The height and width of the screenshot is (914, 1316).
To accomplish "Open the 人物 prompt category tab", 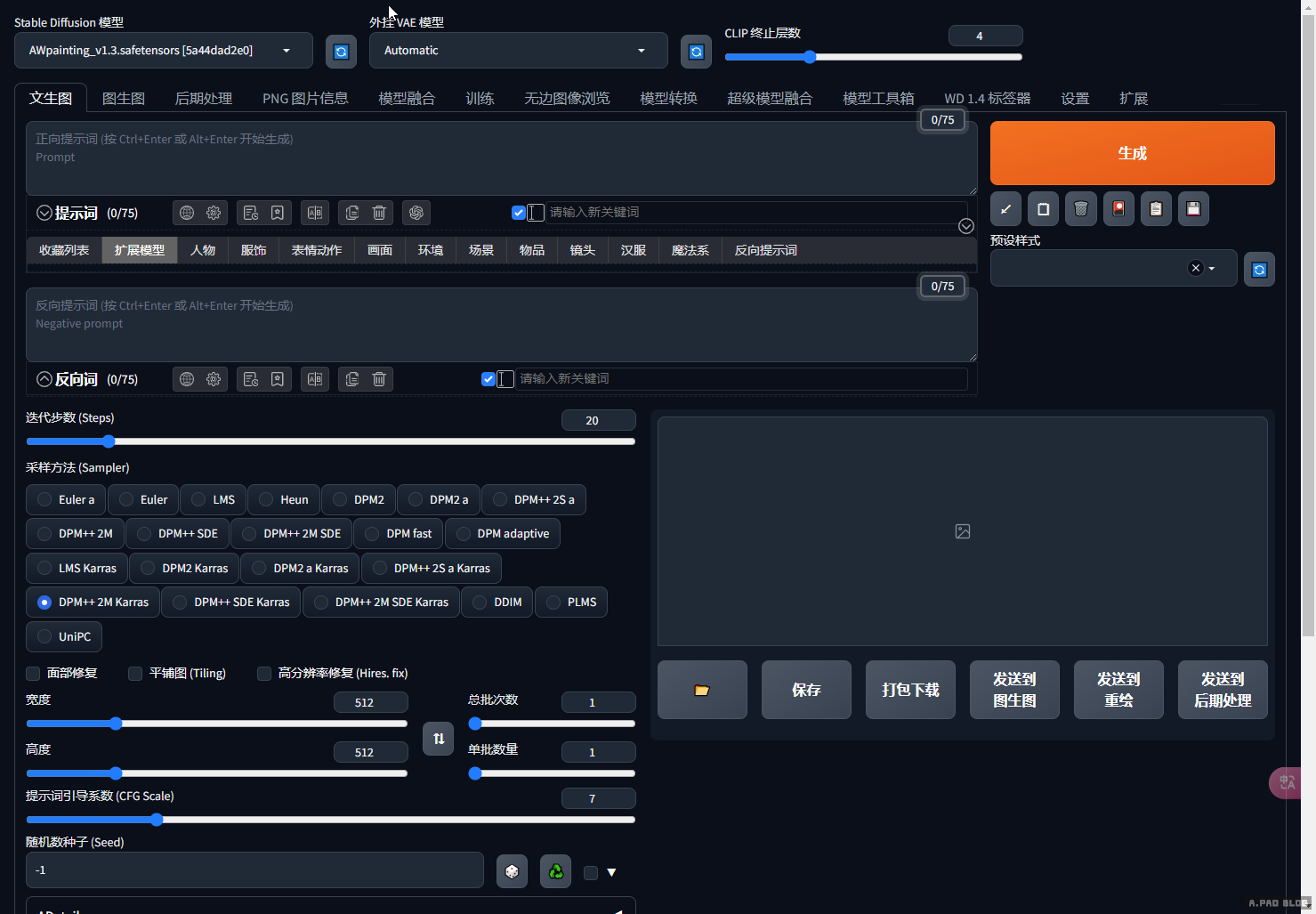I will coord(203,251).
